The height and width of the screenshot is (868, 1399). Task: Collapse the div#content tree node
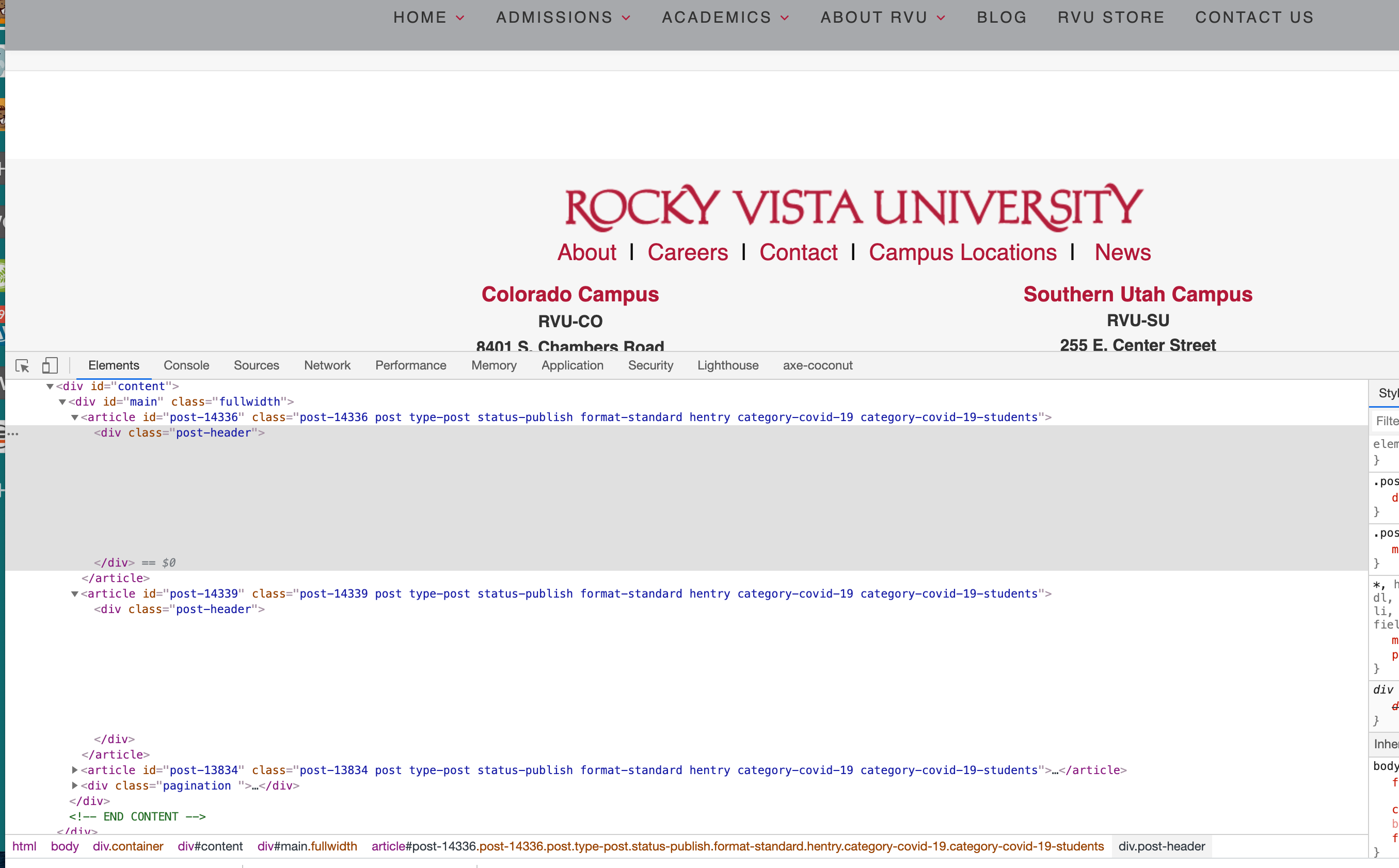click(50, 387)
